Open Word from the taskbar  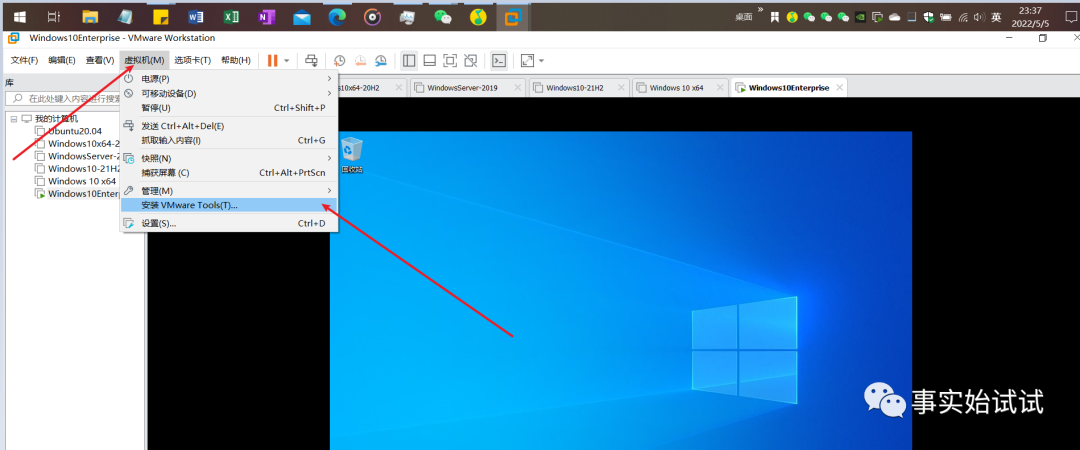[x=196, y=16]
